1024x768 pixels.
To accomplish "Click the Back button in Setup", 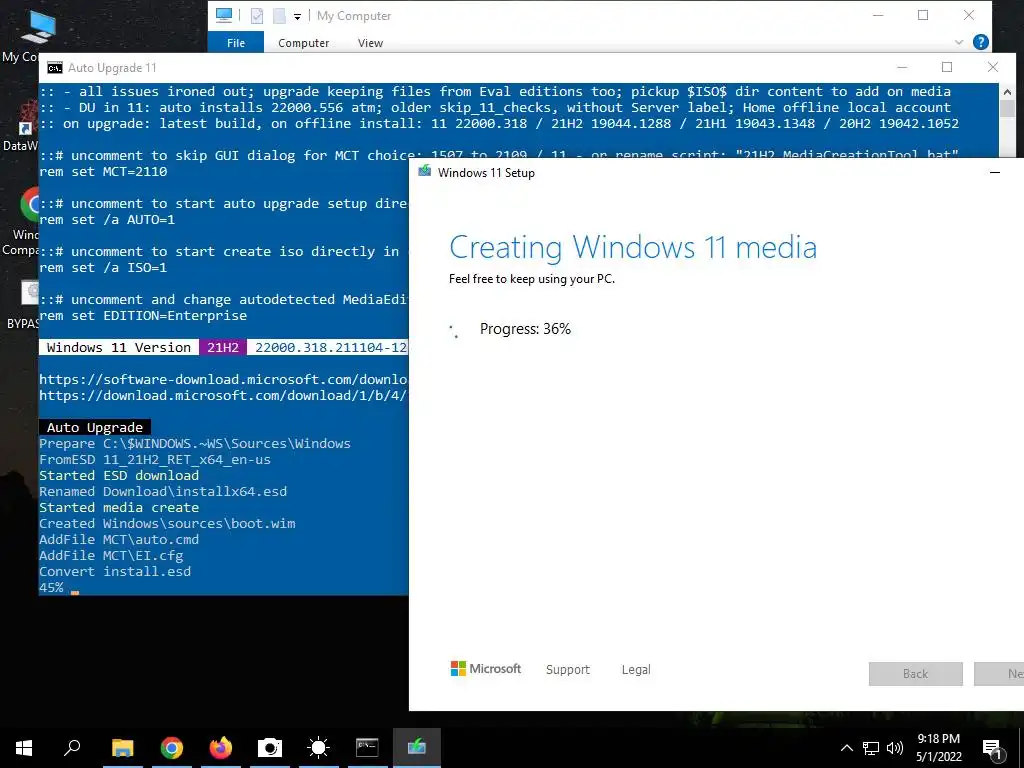I will click(915, 673).
